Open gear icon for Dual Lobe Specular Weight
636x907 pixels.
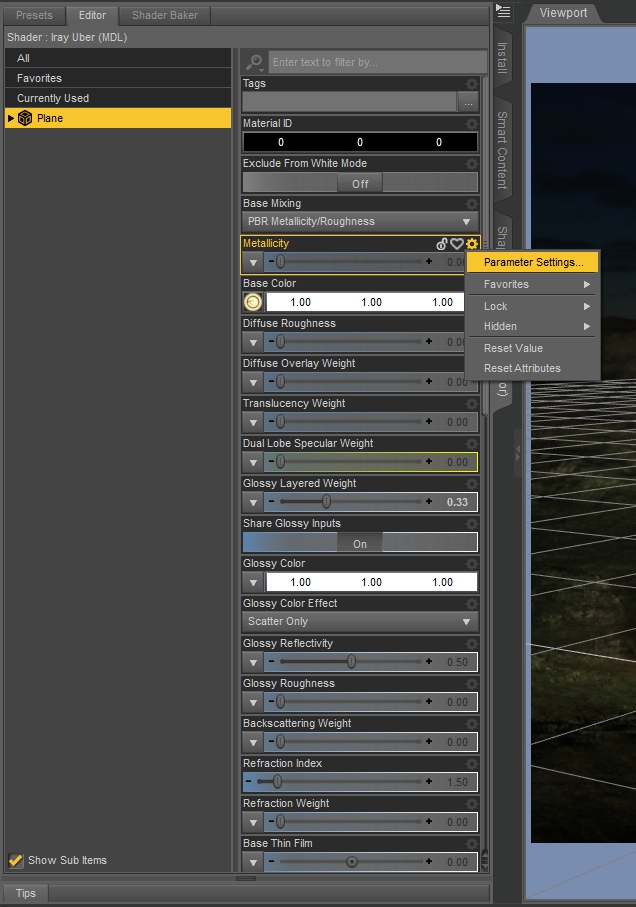[472, 443]
